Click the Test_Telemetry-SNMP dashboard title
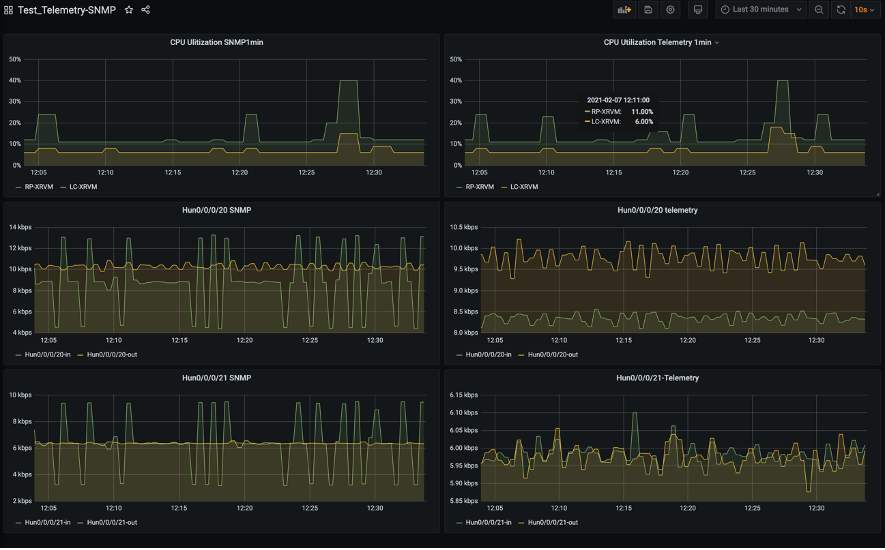Viewport: 885px width, 550px height. pos(67,10)
